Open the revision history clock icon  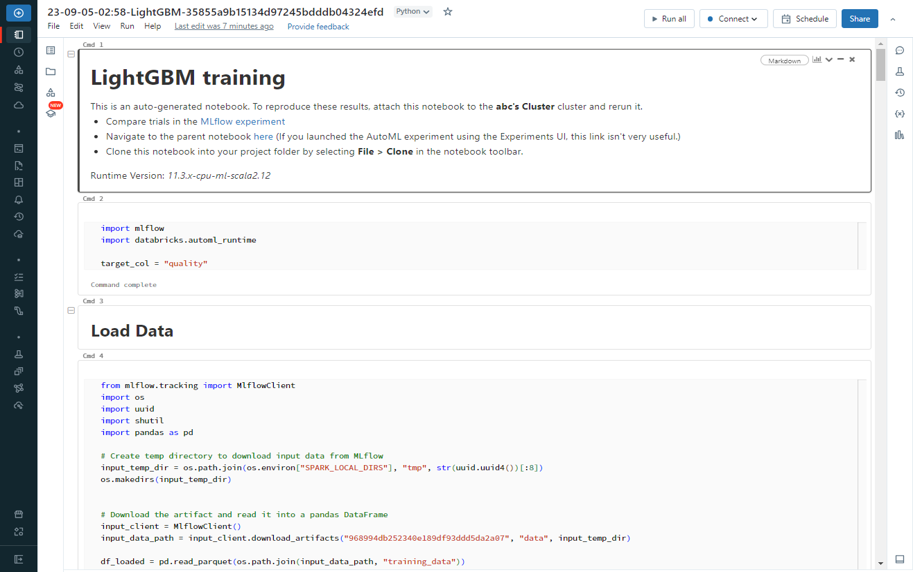pos(899,93)
